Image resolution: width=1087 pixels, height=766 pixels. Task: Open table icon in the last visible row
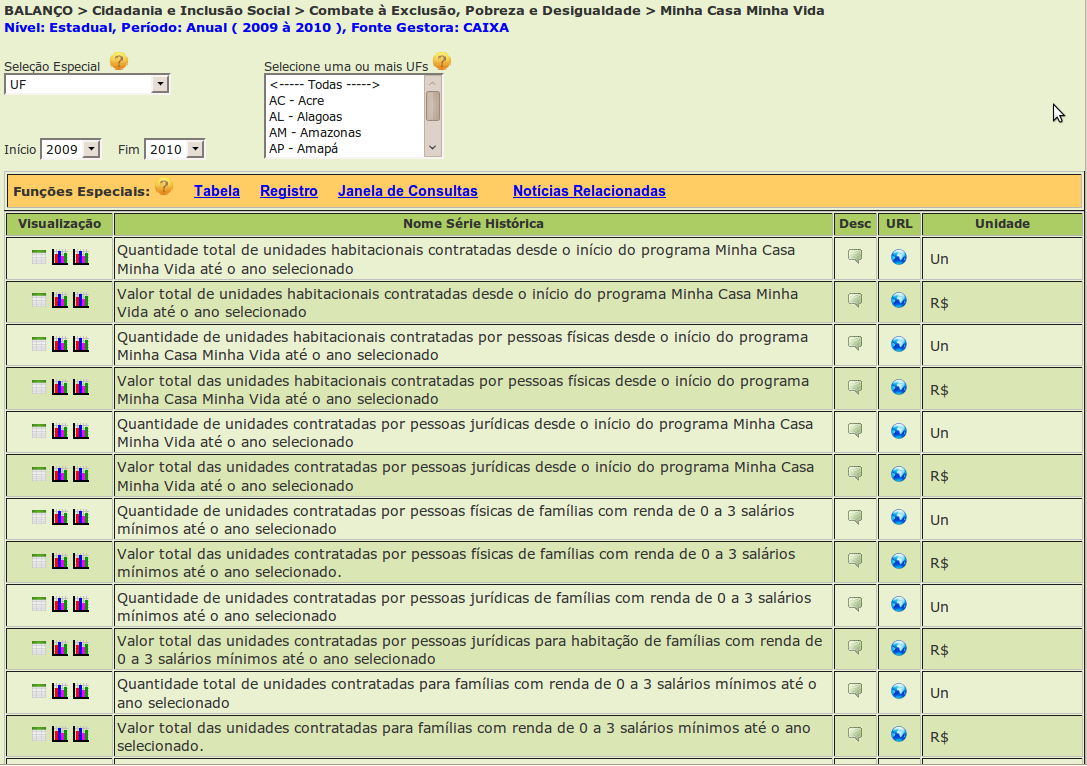coord(39,734)
